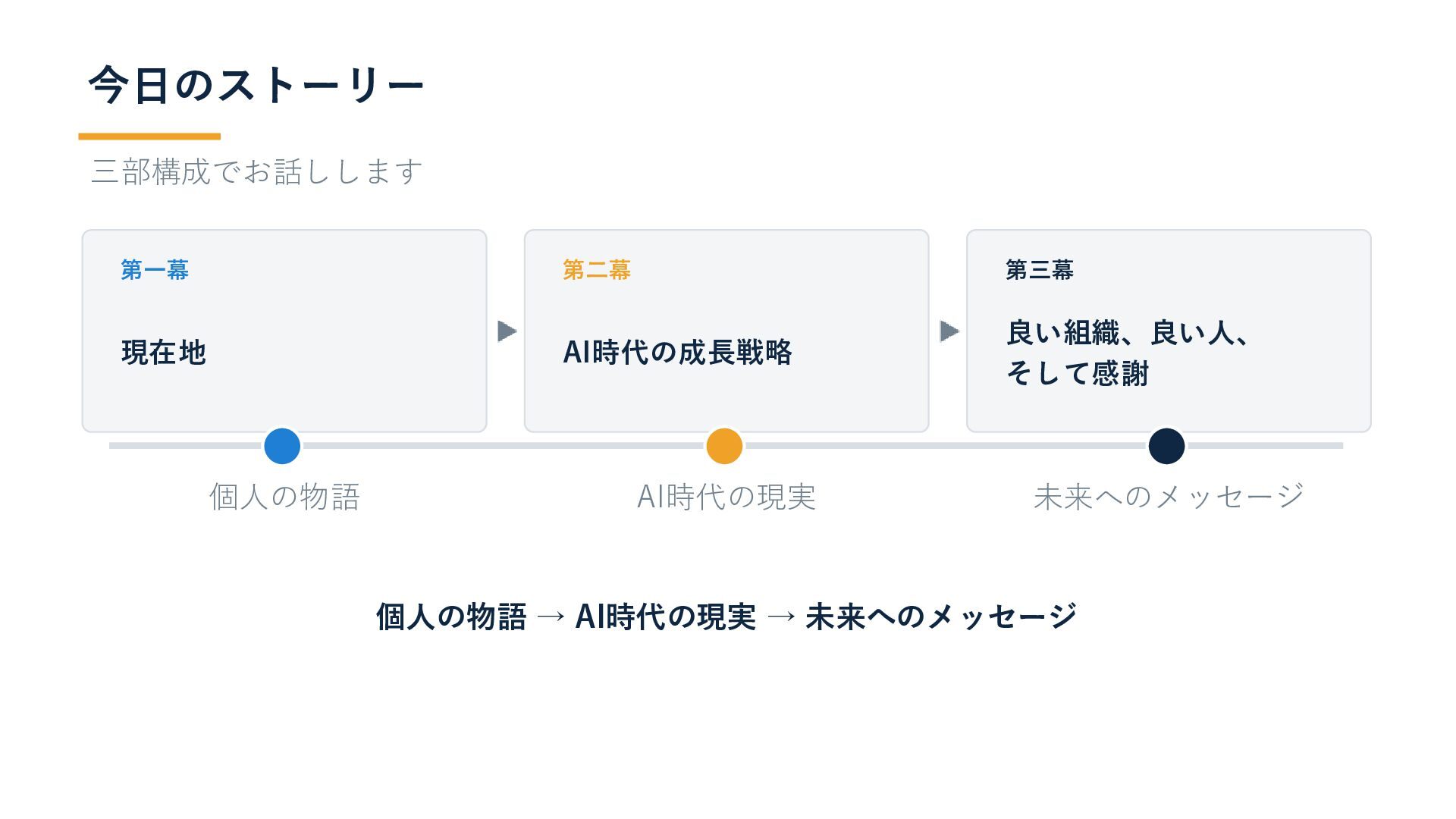Select the slide title 今日のストーリー

tap(256, 84)
